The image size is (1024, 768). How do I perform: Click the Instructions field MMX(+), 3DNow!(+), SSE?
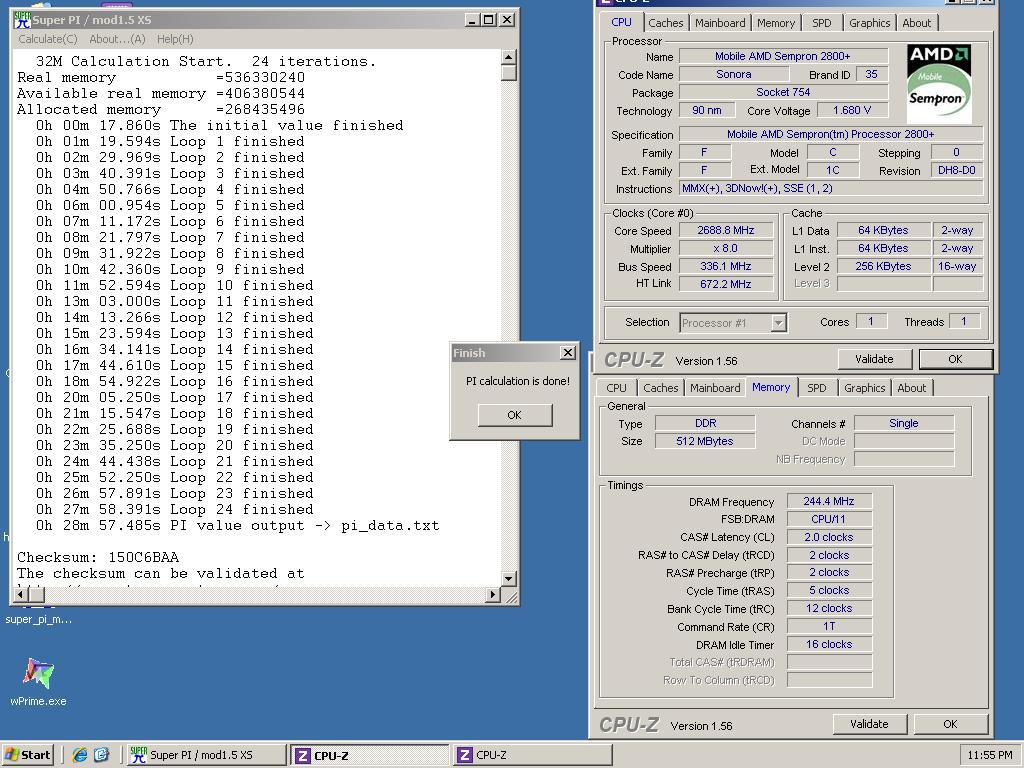pos(831,188)
